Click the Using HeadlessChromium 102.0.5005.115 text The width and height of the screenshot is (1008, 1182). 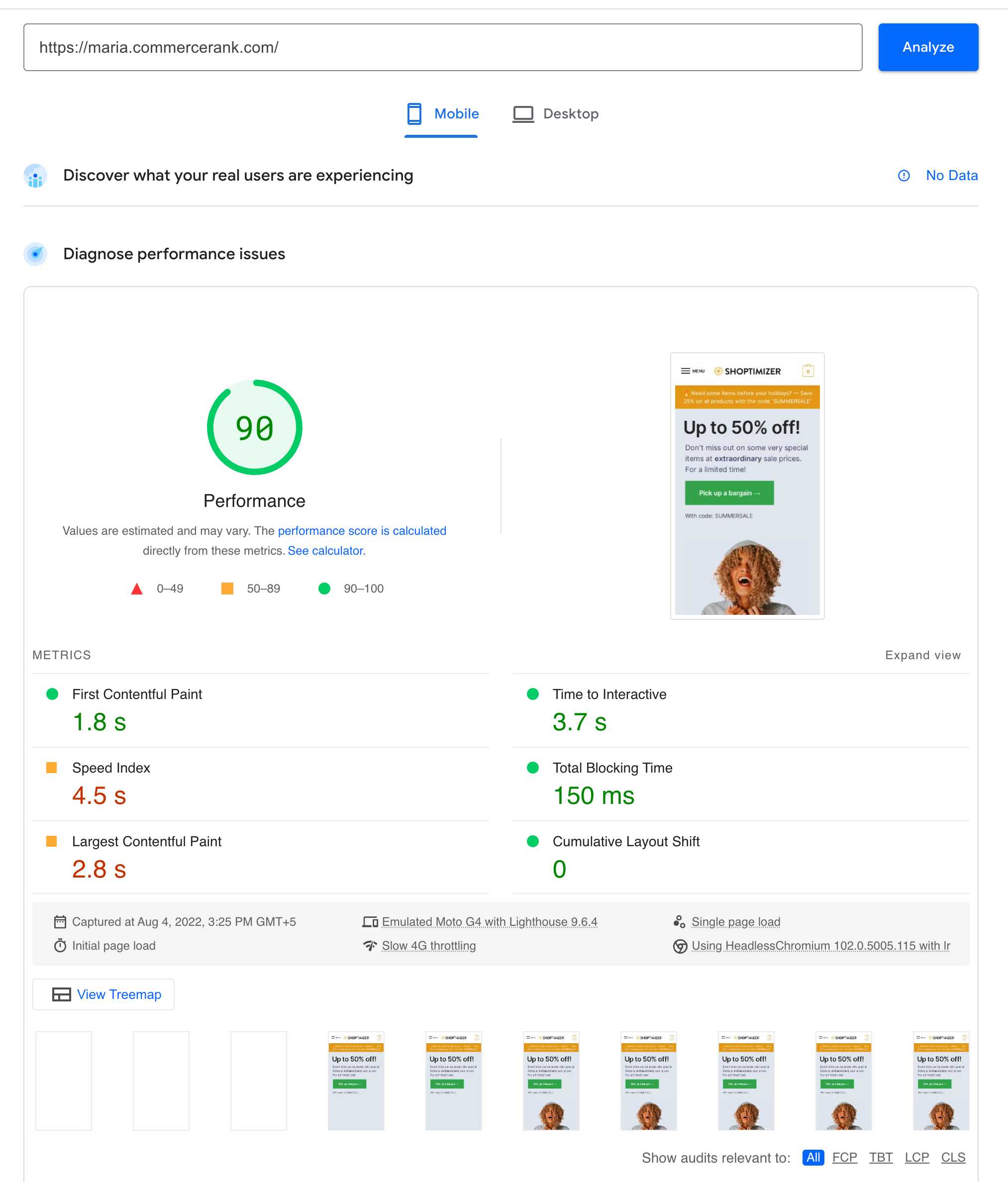pyautogui.click(x=821, y=946)
